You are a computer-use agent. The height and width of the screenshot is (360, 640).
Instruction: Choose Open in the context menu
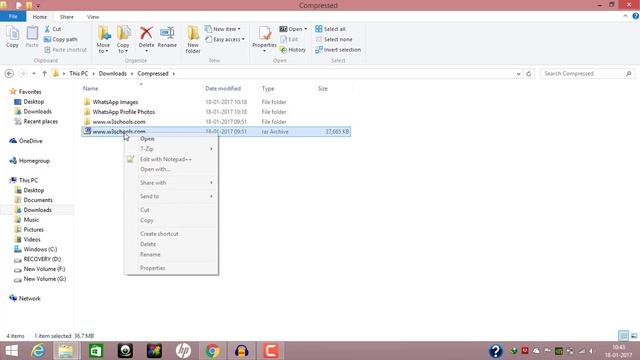coord(171,139)
